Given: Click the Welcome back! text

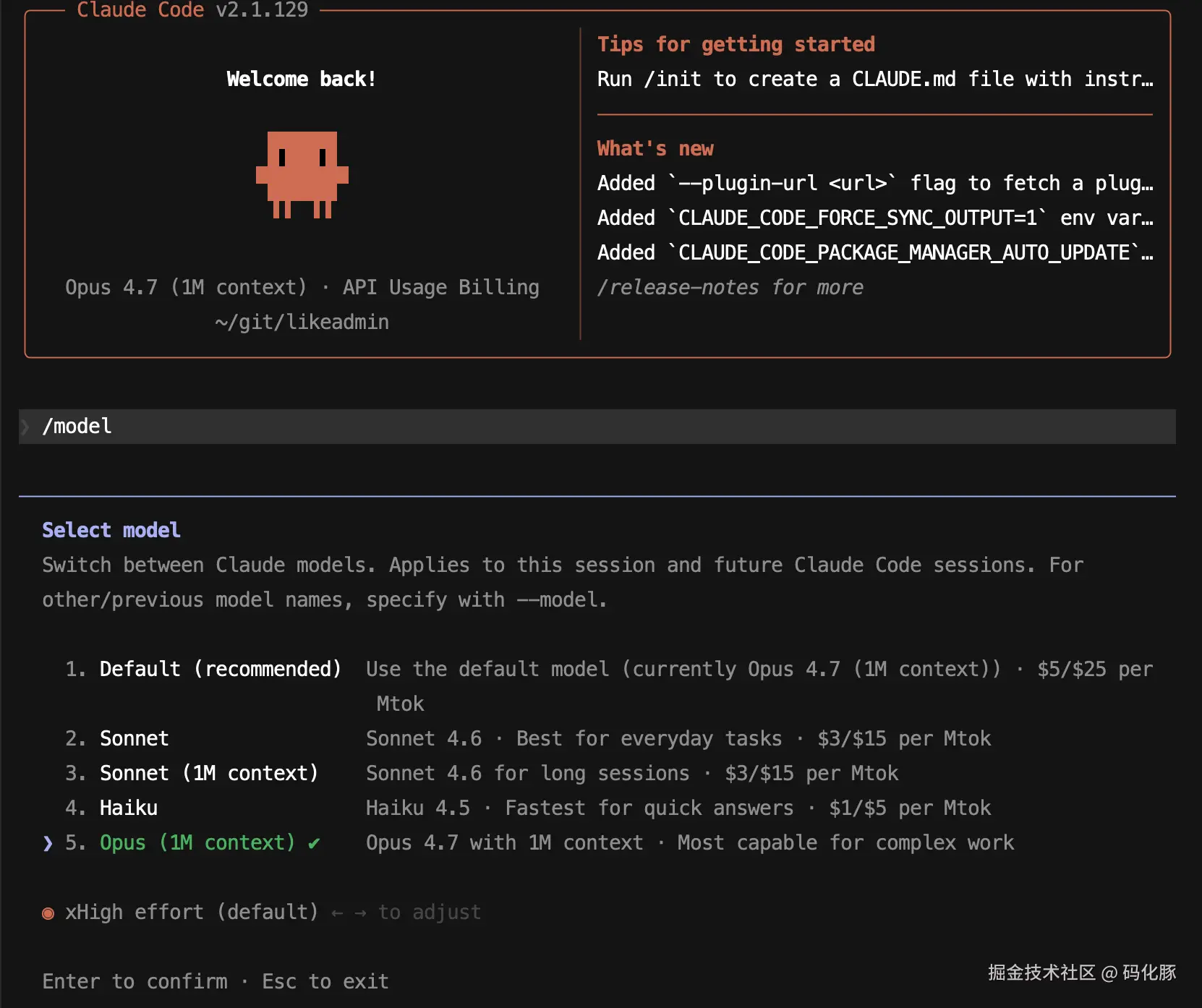Looking at the screenshot, I should pos(302,79).
